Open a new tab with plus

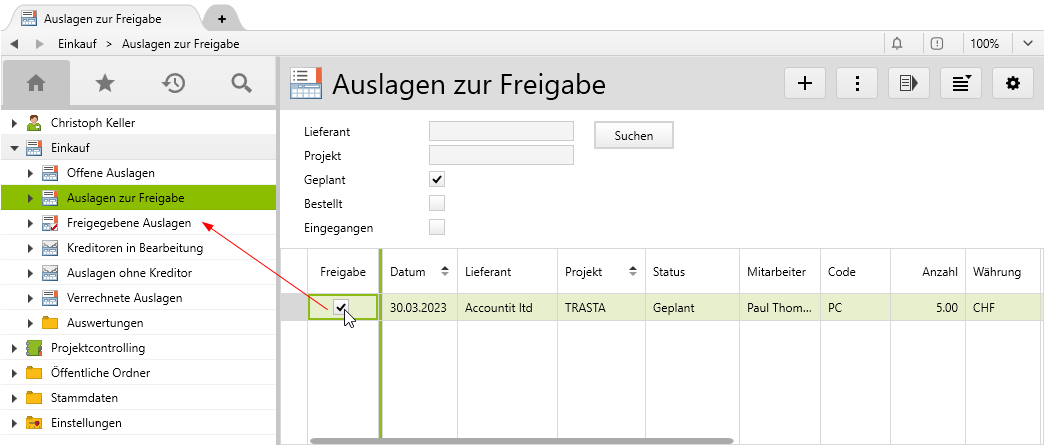coord(221,19)
